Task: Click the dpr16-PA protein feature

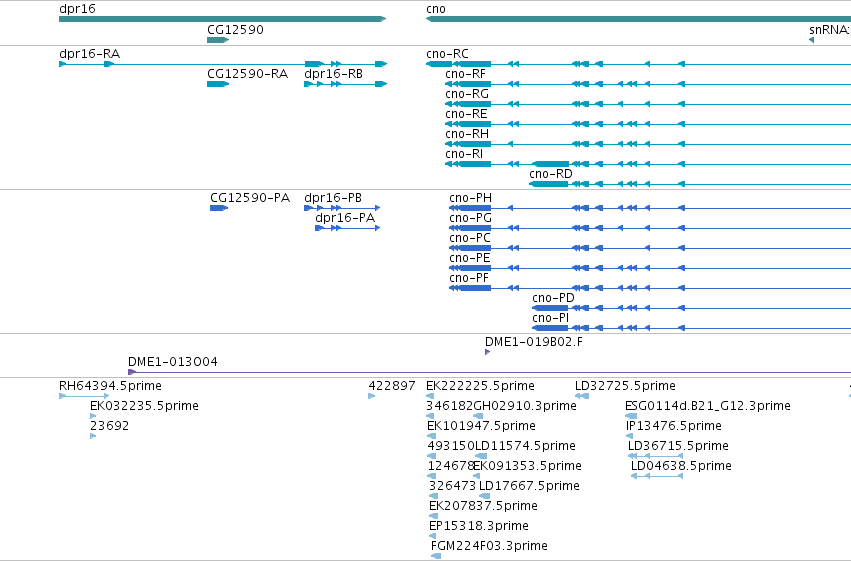Action: [x=348, y=228]
